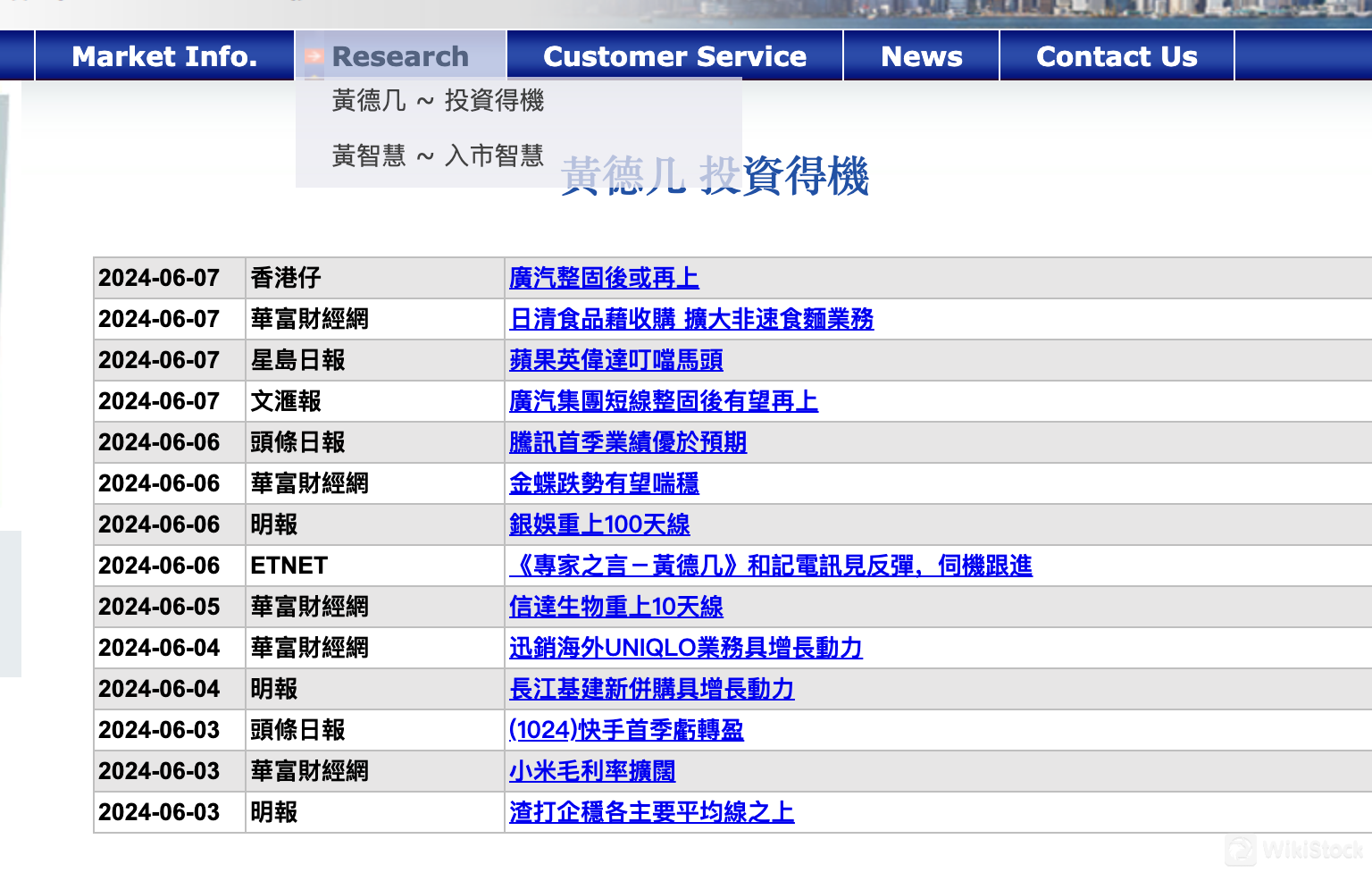
Task: Go to Customer Service menu
Action: (674, 56)
